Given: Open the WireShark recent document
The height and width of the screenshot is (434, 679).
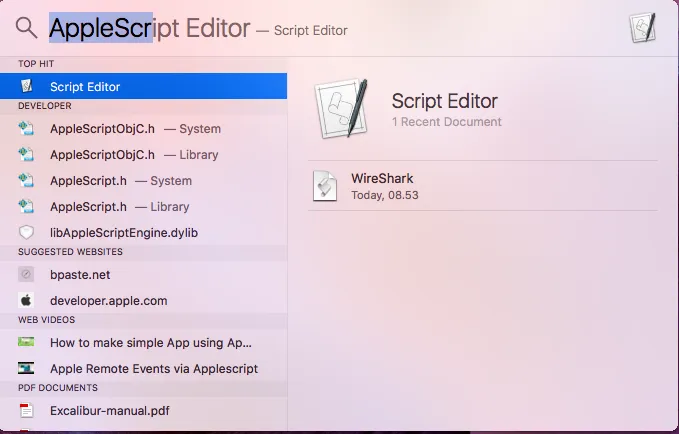Looking at the screenshot, I should coord(483,186).
